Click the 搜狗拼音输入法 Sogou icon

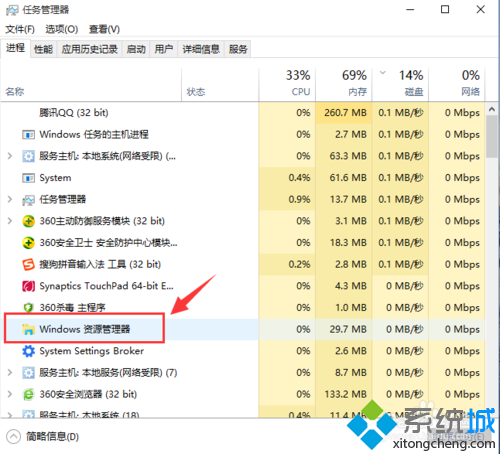point(28,265)
